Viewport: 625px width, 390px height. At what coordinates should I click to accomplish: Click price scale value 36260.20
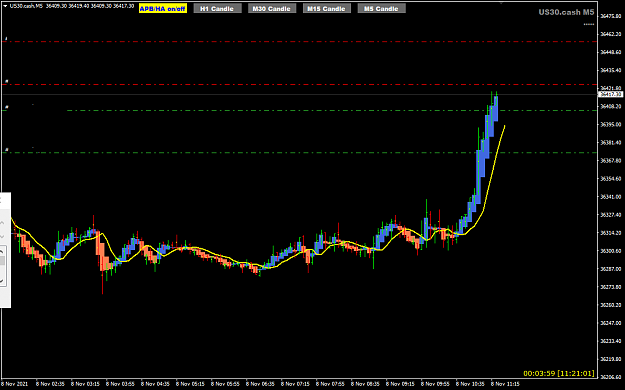(611, 305)
